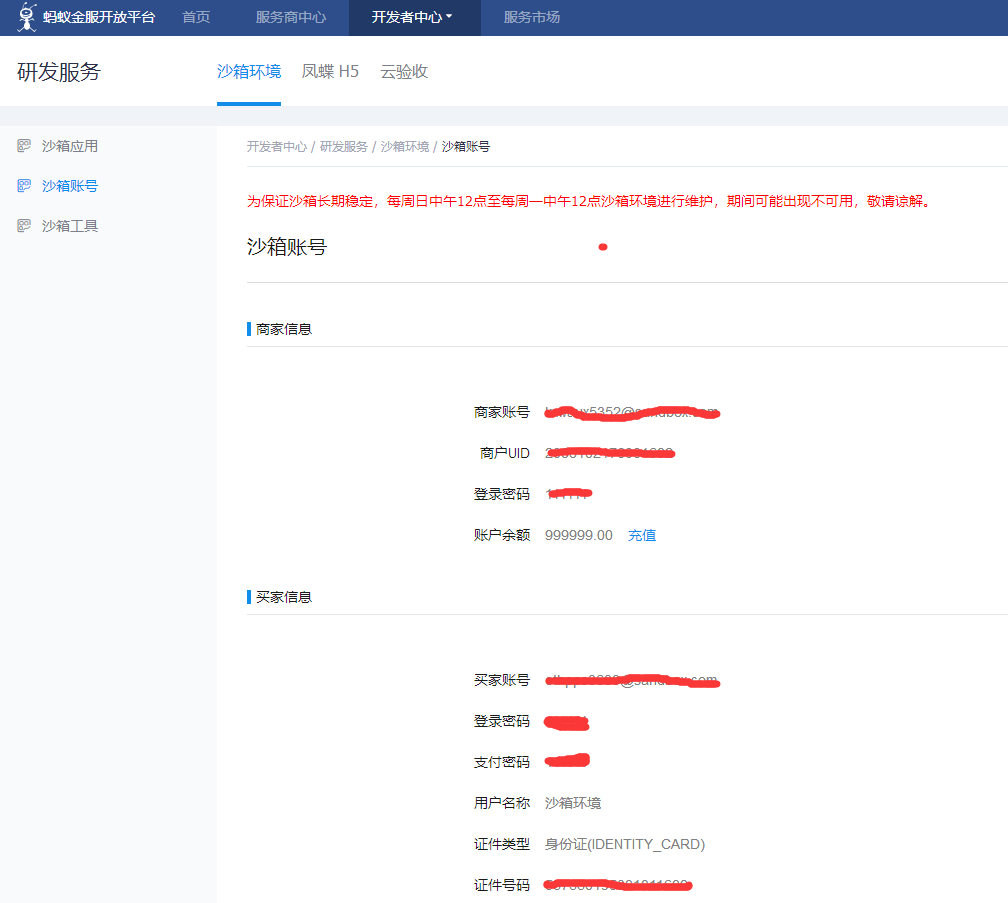1008x903 pixels.
Task: Switch to the 云验收 tab
Action: pos(404,71)
